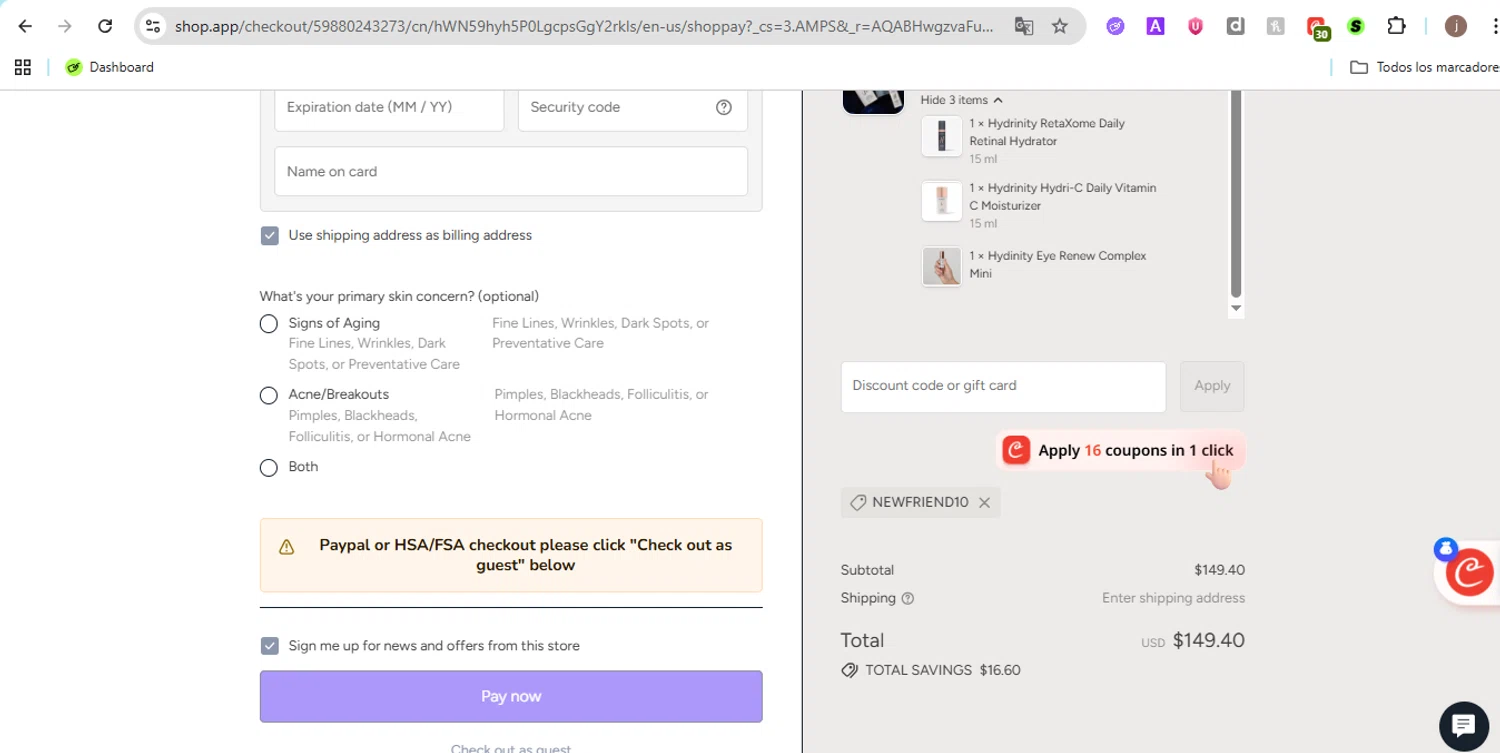Click the security code help icon
The height and width of the screenshot is (753, 1500).
coord(724,107)
